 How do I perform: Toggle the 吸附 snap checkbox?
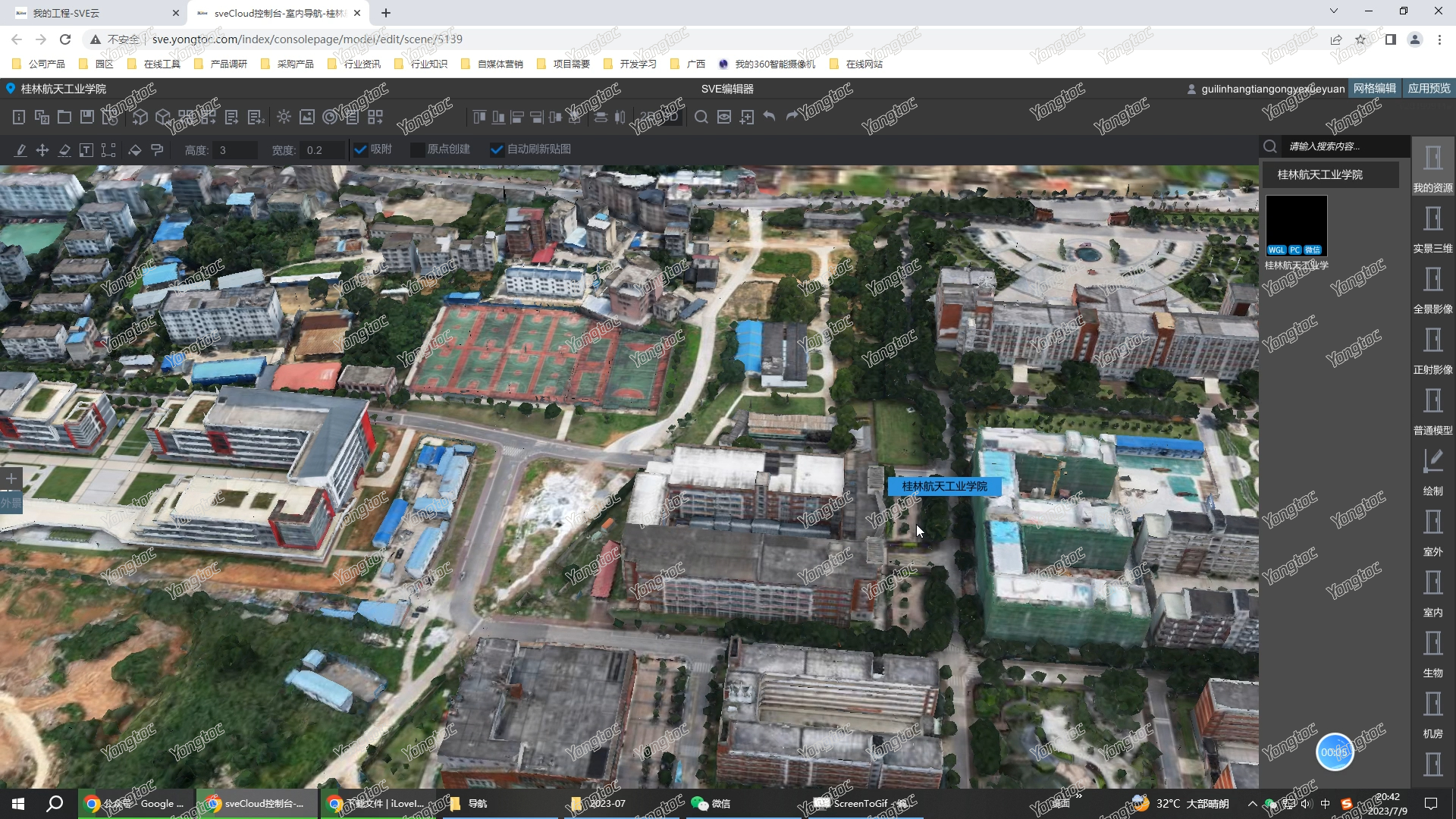361,149
